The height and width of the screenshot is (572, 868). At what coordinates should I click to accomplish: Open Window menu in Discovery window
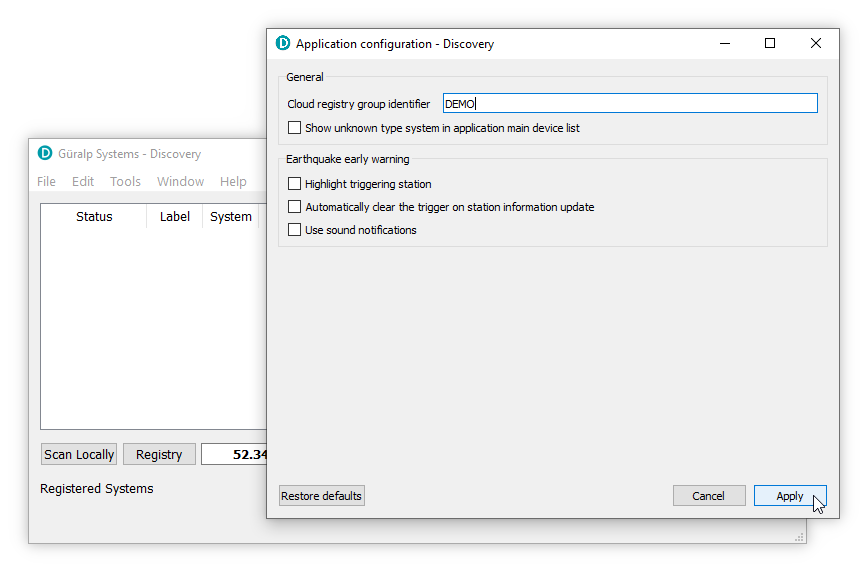(180, 182)
